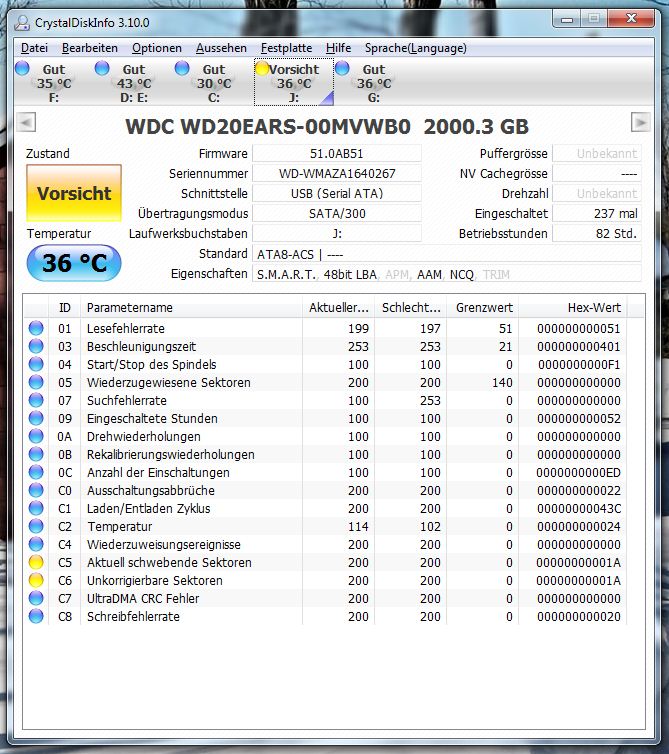Click the Grenzwert column header
The width and height of the screenshot is (669, 754).
(483, 308)
